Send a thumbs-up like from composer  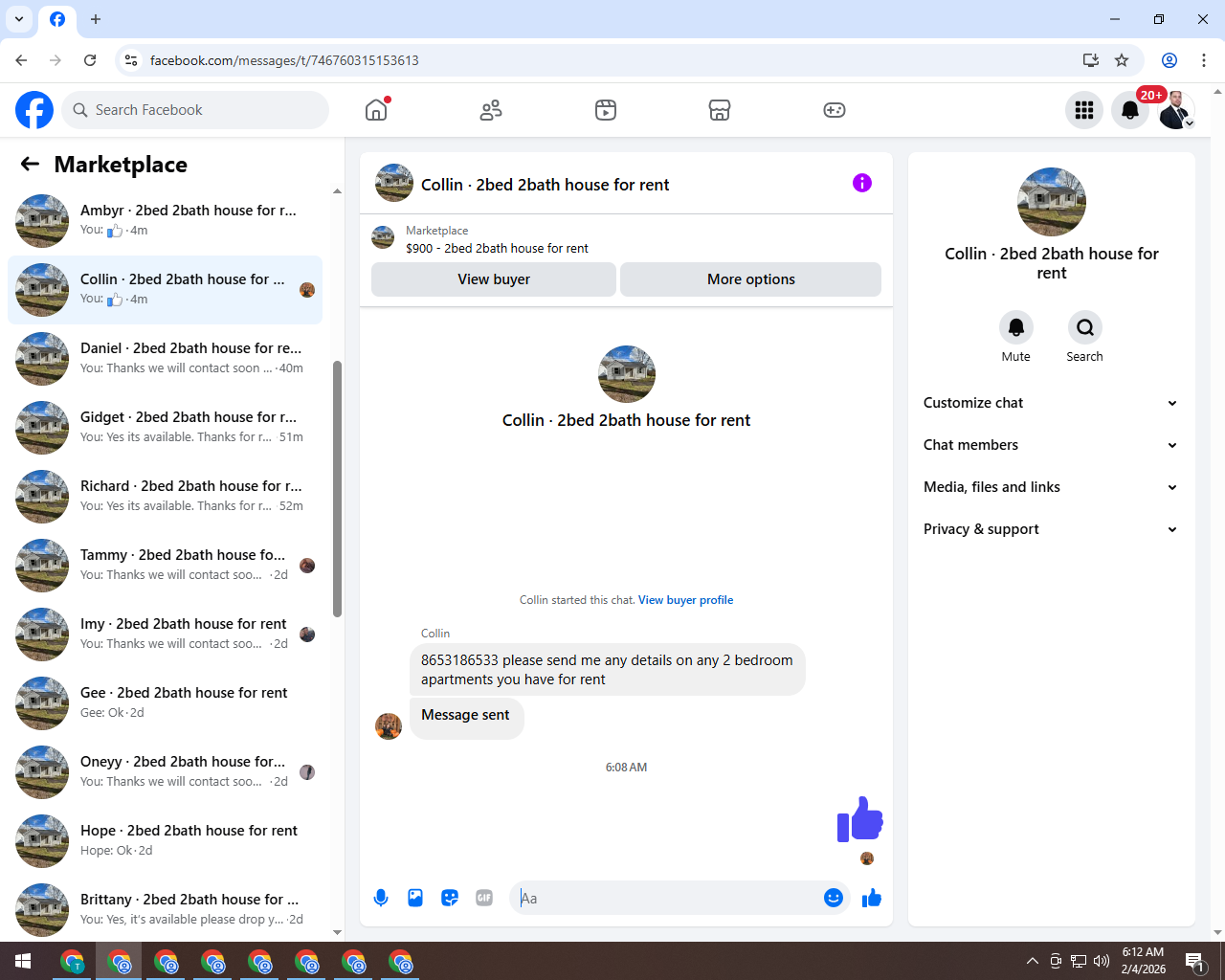[872, 898]
